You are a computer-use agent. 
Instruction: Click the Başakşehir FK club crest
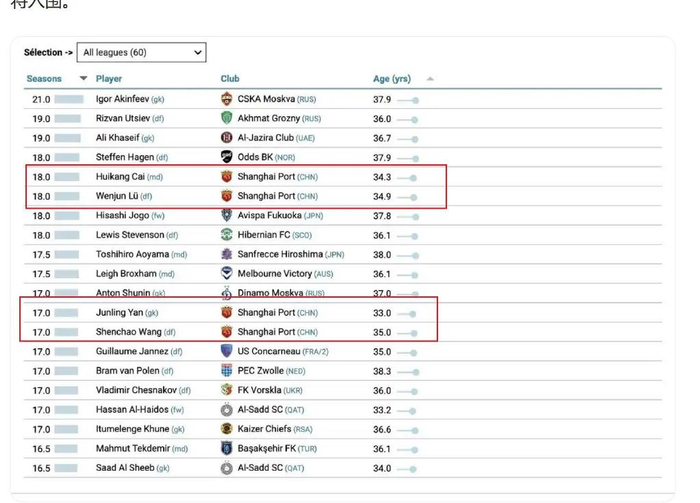click(x=227, y=449)
